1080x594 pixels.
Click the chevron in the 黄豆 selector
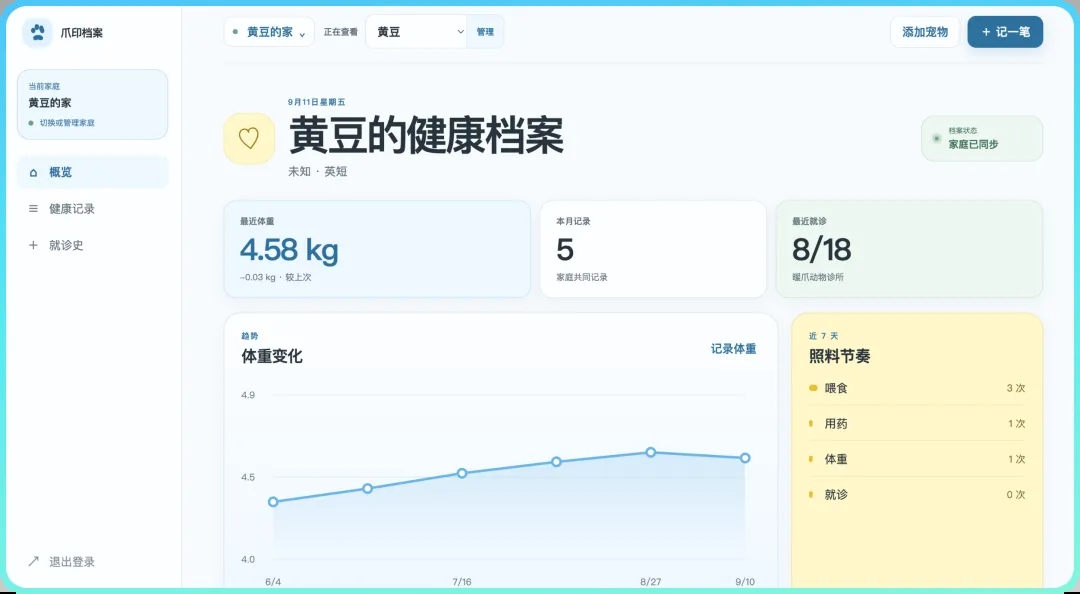(461, 32)
